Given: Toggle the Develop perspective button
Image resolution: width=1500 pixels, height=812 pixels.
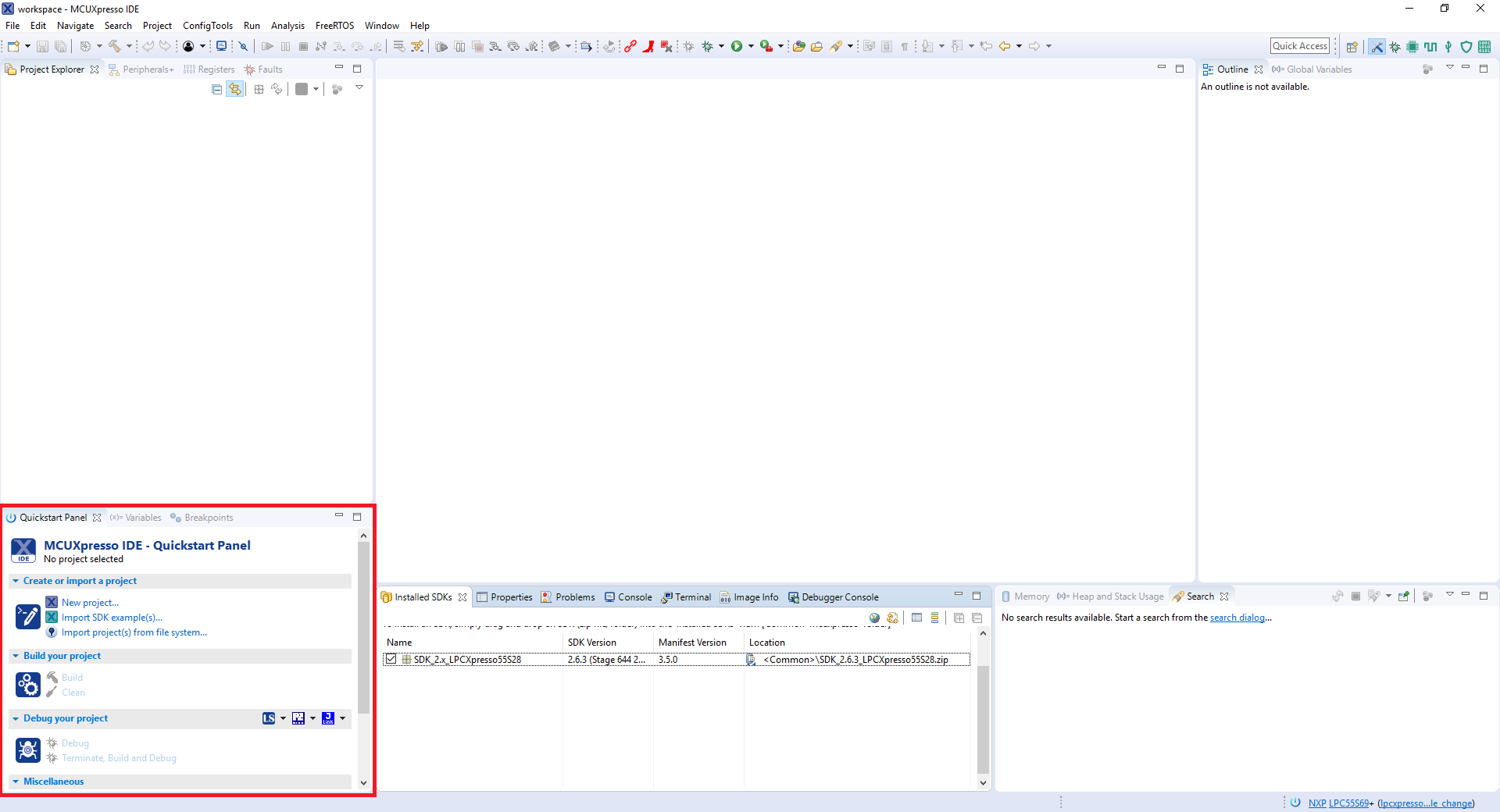Looking at the screenshot, I should (x=1377, y=47).
